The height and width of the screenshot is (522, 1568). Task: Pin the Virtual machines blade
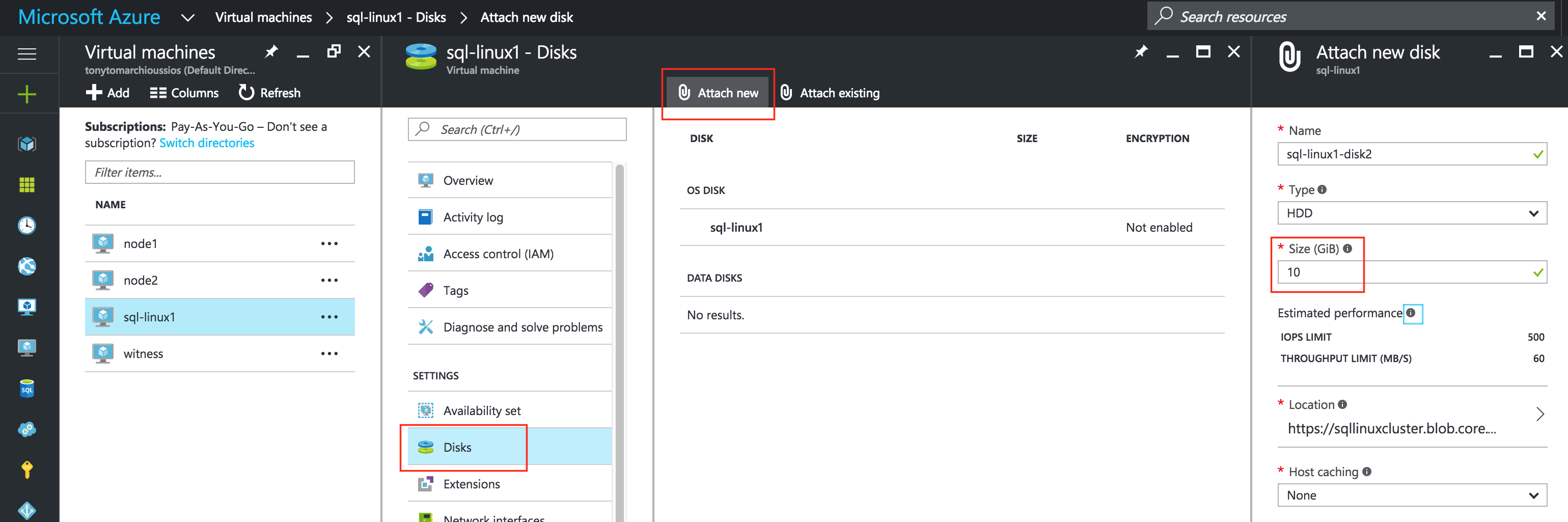pyautogui.click(x=271, y=52)
